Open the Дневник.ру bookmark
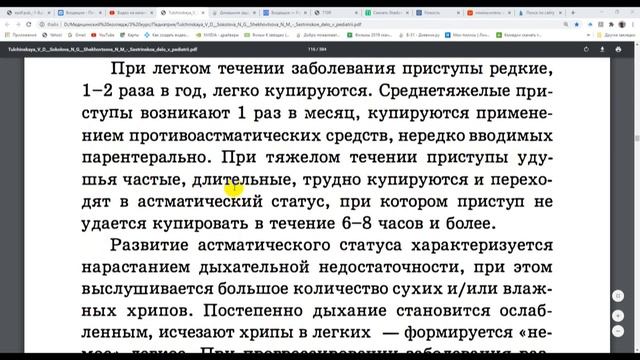 [x=419, y=35]
